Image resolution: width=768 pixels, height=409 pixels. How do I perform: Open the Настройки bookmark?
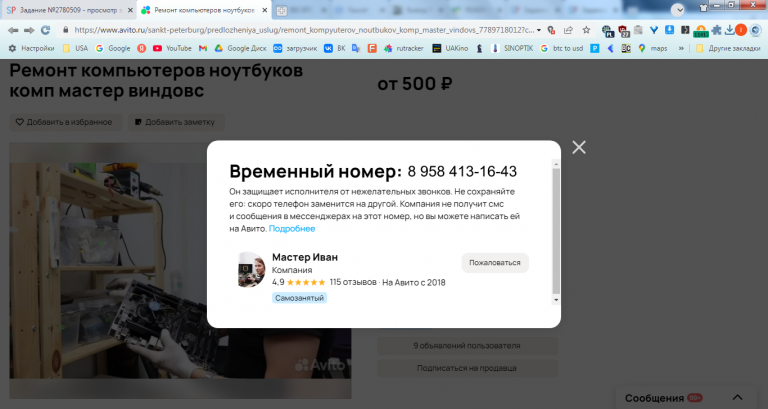pos(32,48)
